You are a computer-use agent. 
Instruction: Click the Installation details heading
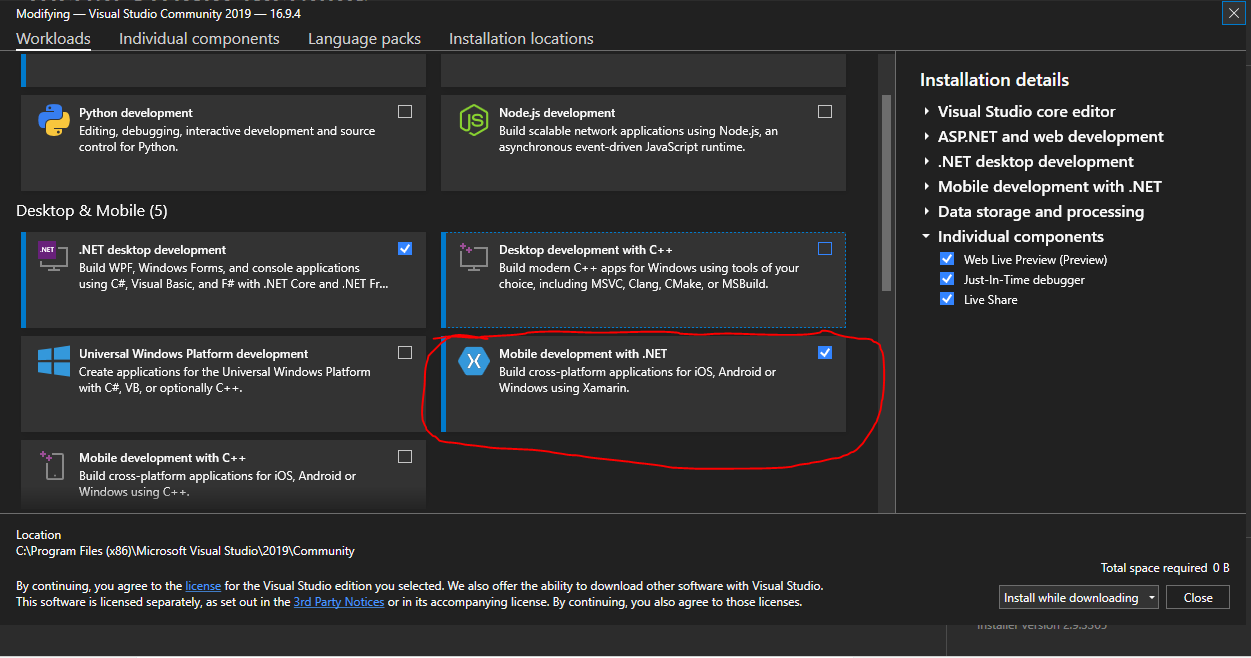(x=994, y=80)
